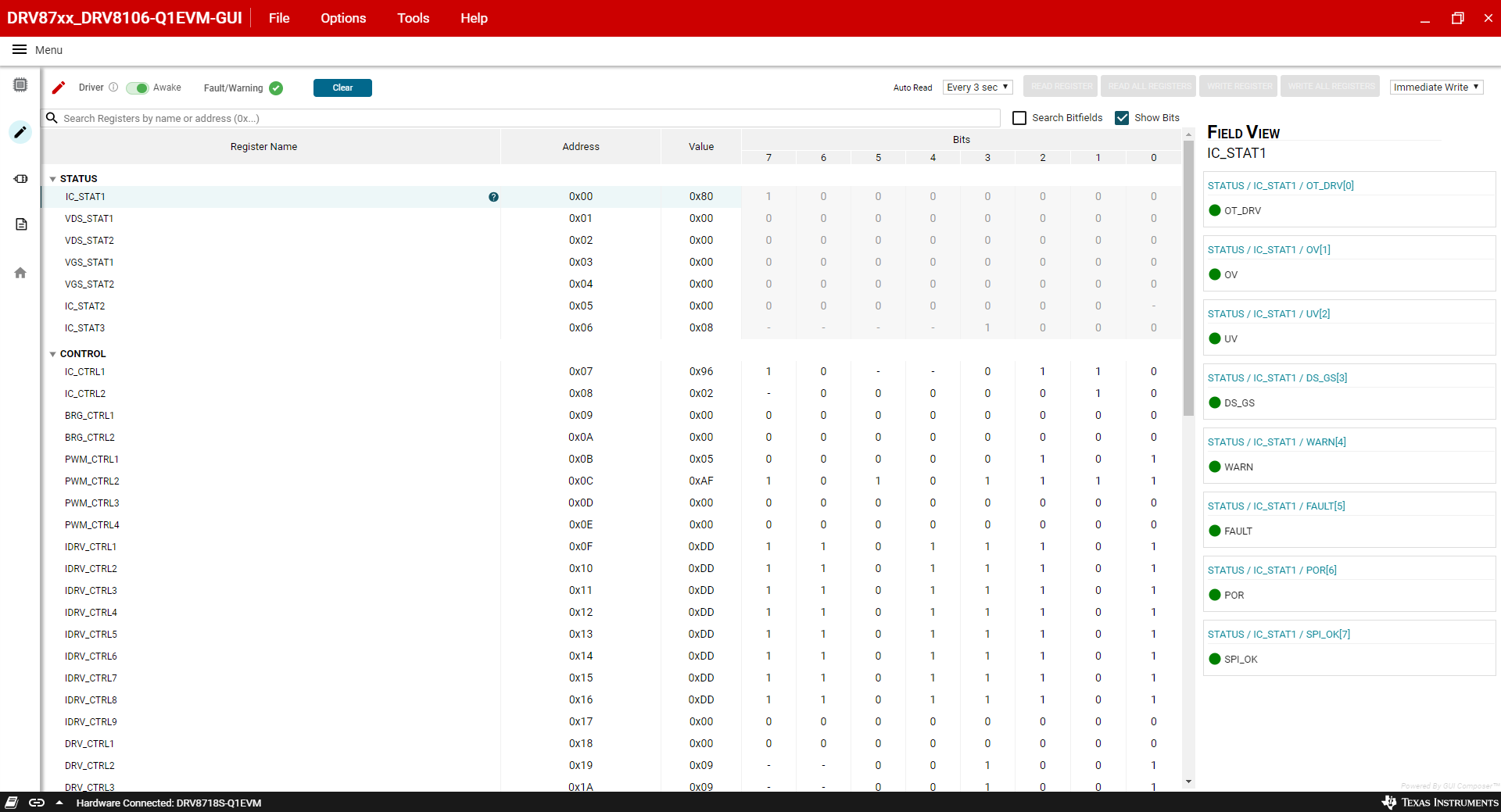Viewport: 1501px width, 812px height.
Task: Select the PWM_CTRL2 register row
Action: click(611, 481)
